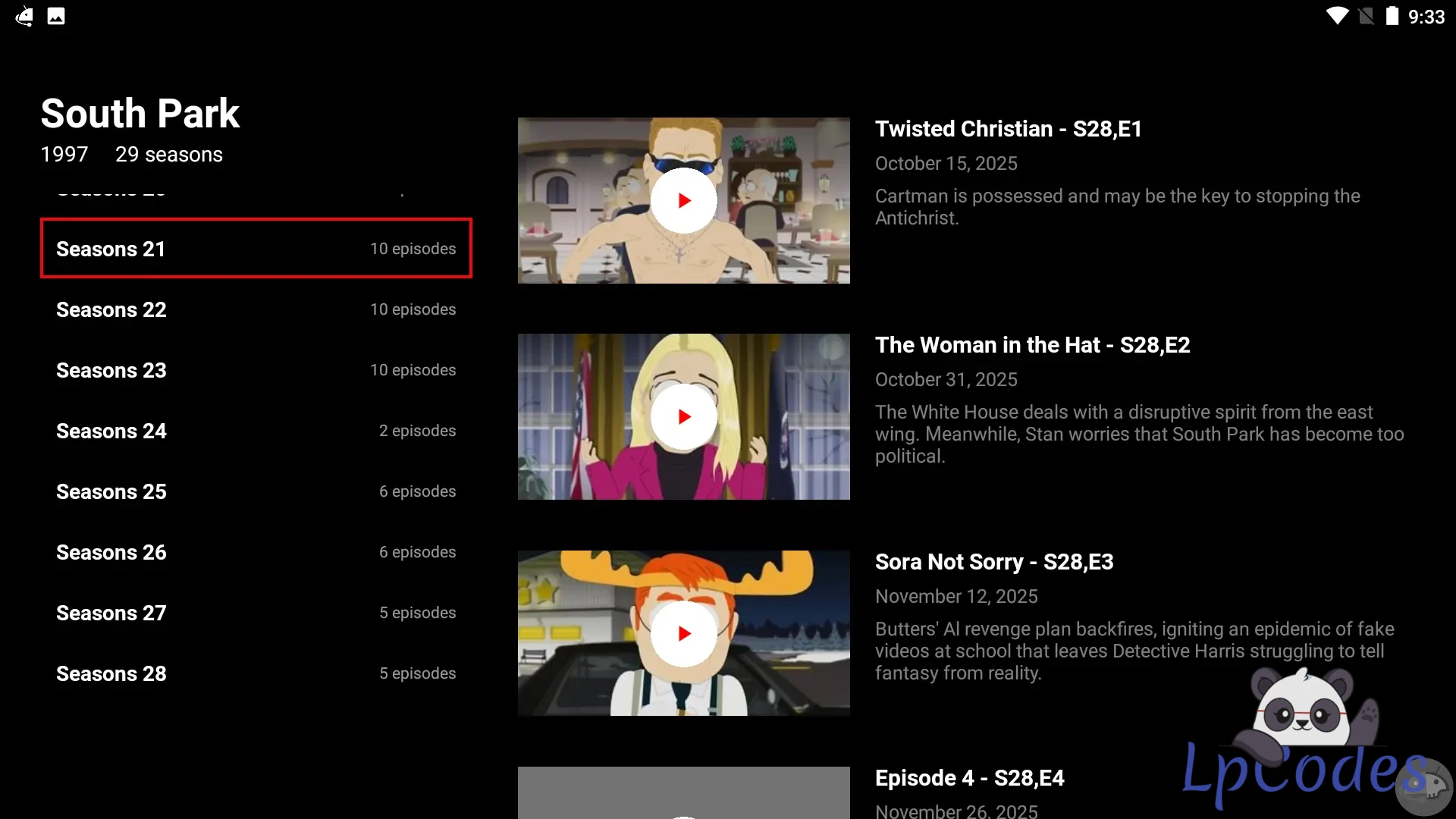Click the November 12, 2025 air date
Image resolution: width=1456 pixels, height=819 pixels.
[956, 596]
